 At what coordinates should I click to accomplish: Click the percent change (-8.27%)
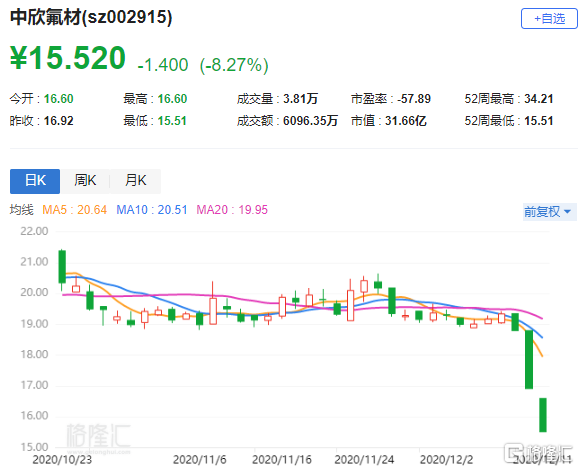(x=234, y=65)
